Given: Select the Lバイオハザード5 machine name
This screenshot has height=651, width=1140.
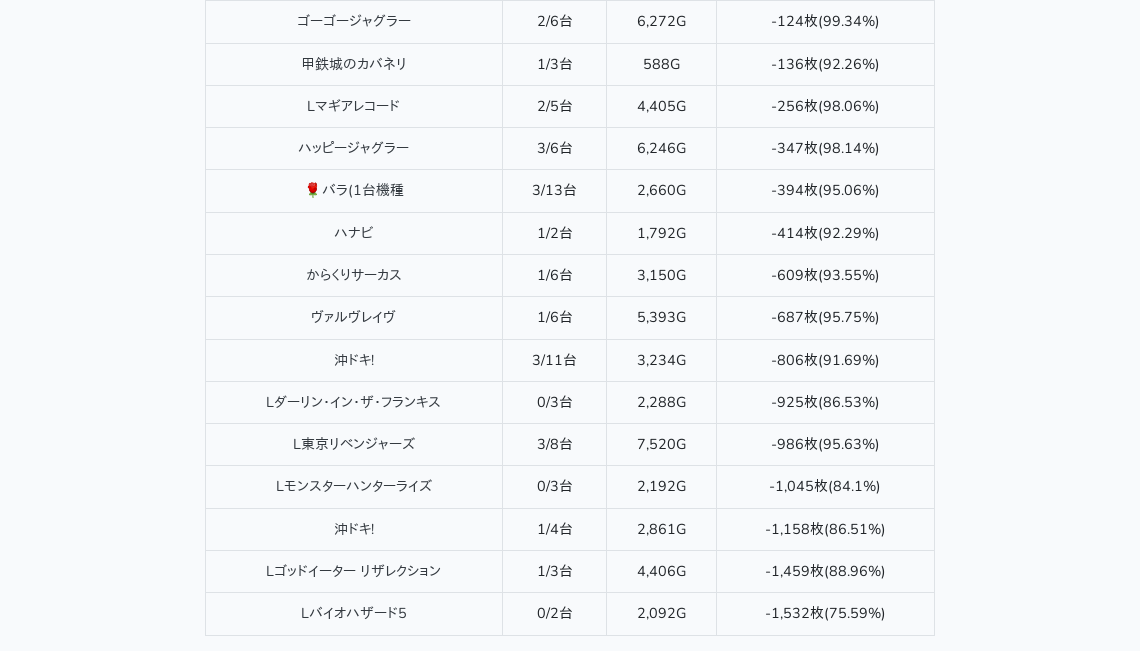Looking at the screenshot, I should coord(354,613).
